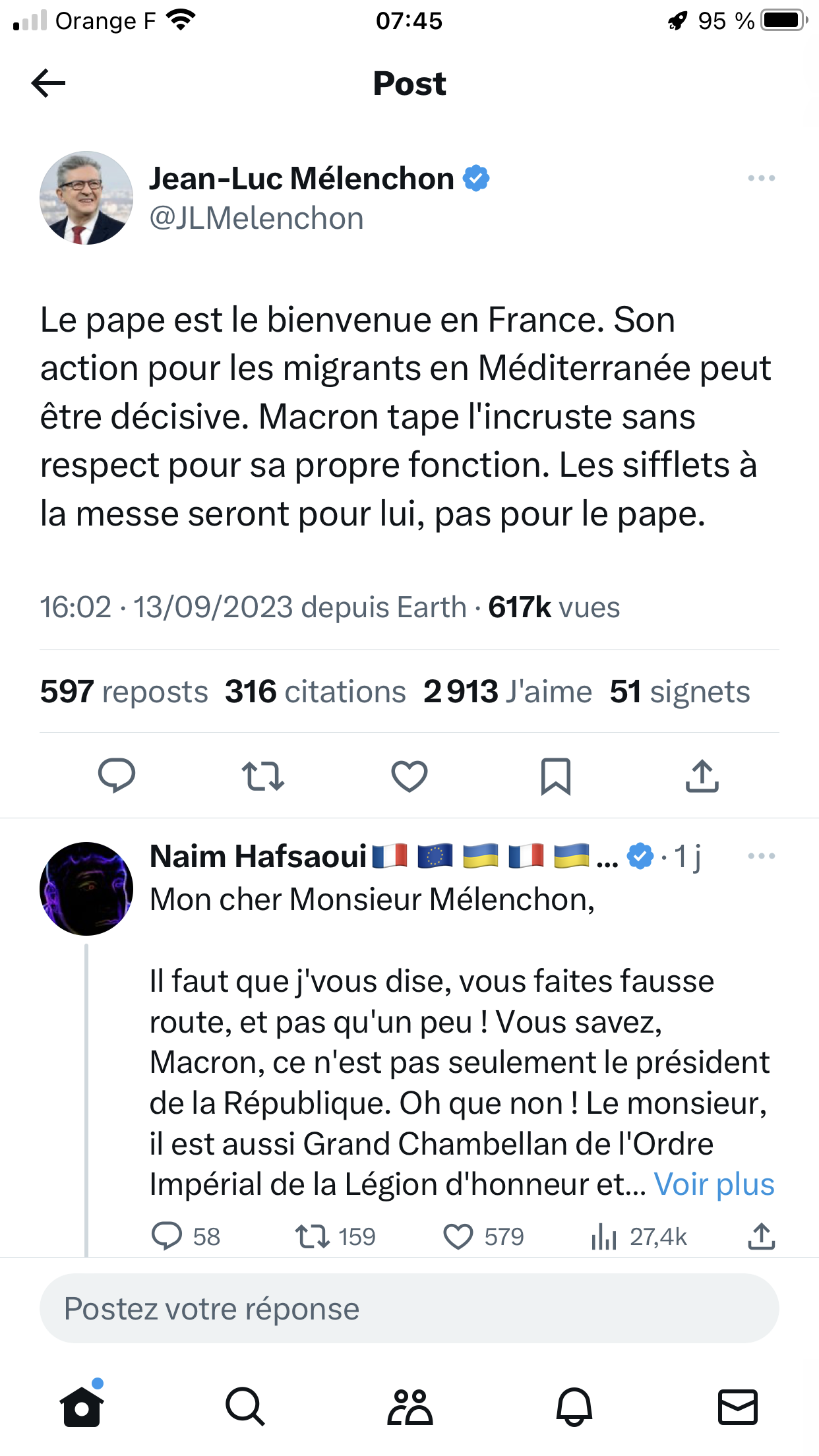The width and height of the screenshot is (819, 1456).
Task: Tap the Postez votre réponse field
Action: pos(409,1309)
